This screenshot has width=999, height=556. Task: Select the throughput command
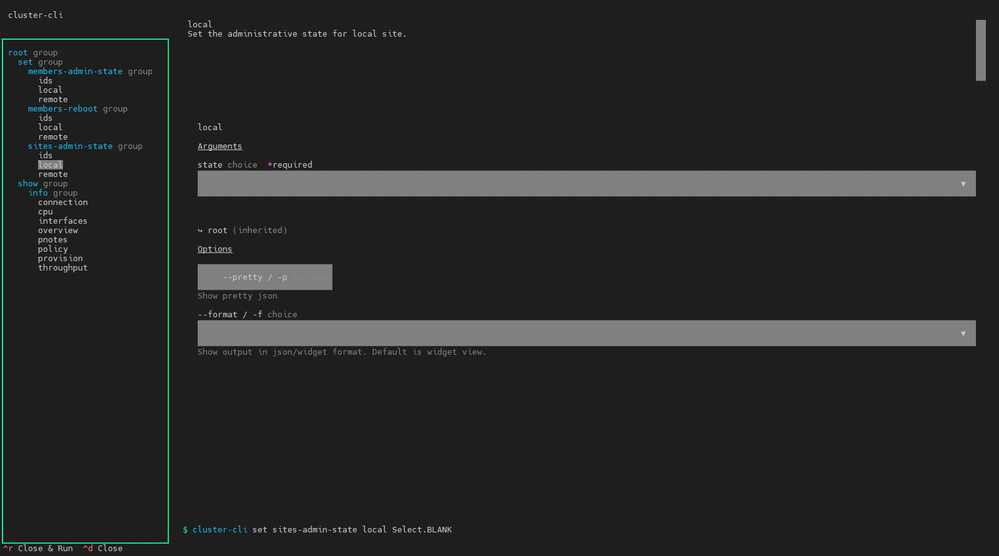point(62,268)
